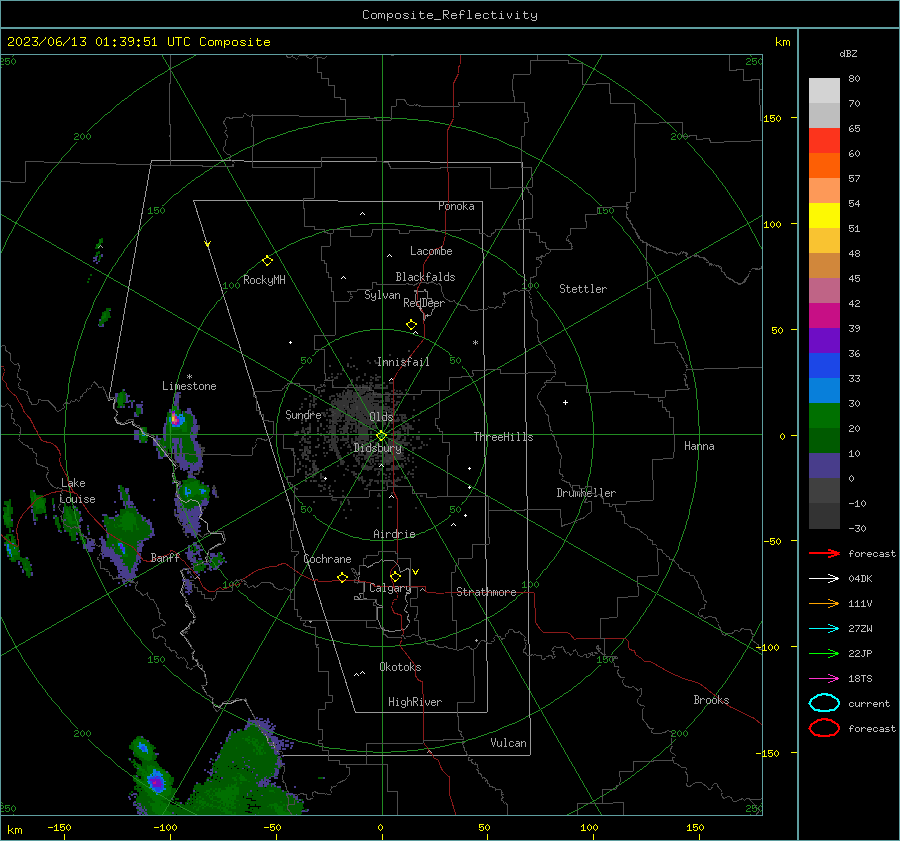Click the asterisk marker east of Innisfail
This screenshot has width=900, height=841.
coord(475,343)
